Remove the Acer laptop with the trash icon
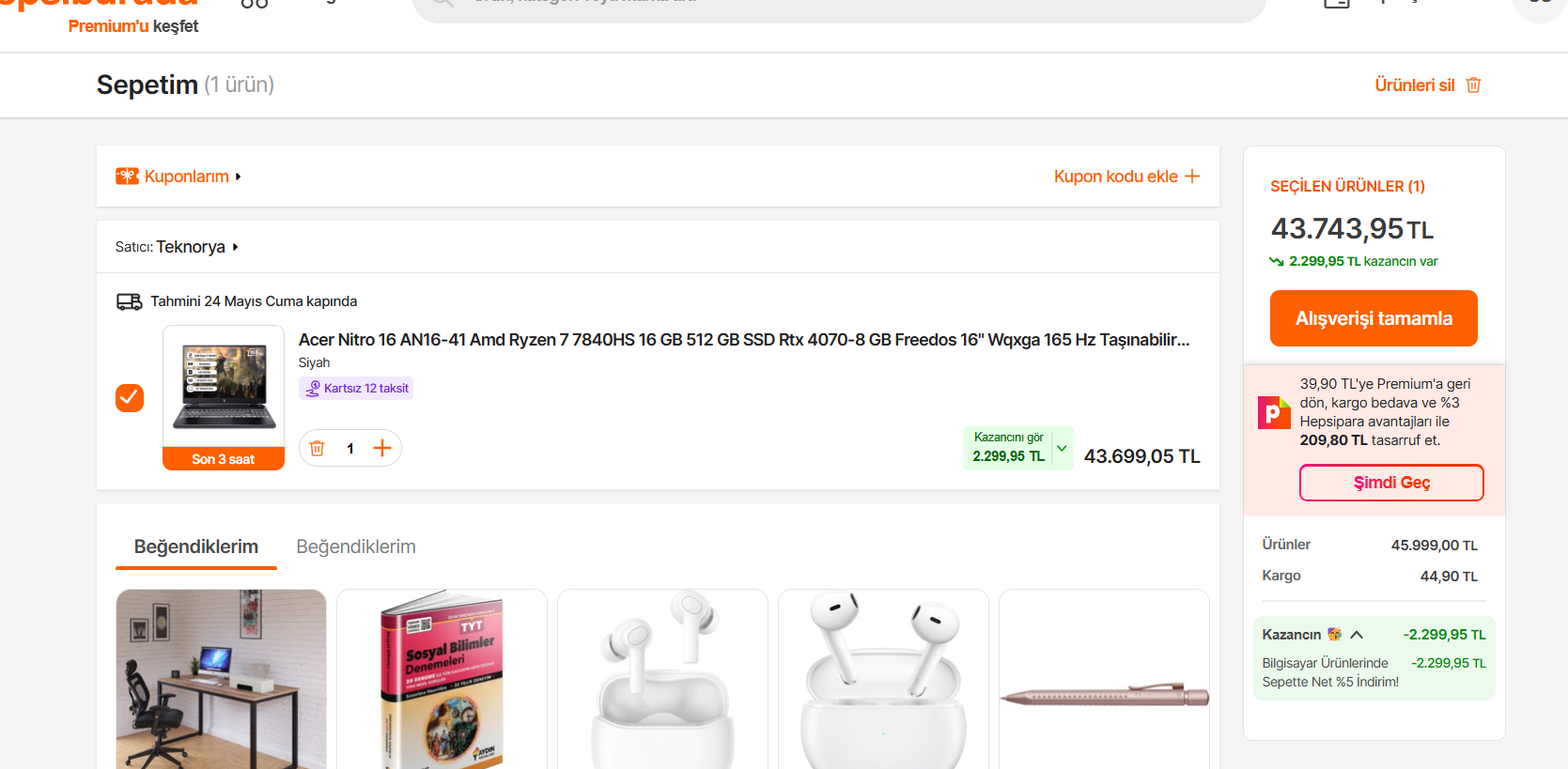Image resolution: width=1568 pixels, height=769 pixels. click(318, 449)
